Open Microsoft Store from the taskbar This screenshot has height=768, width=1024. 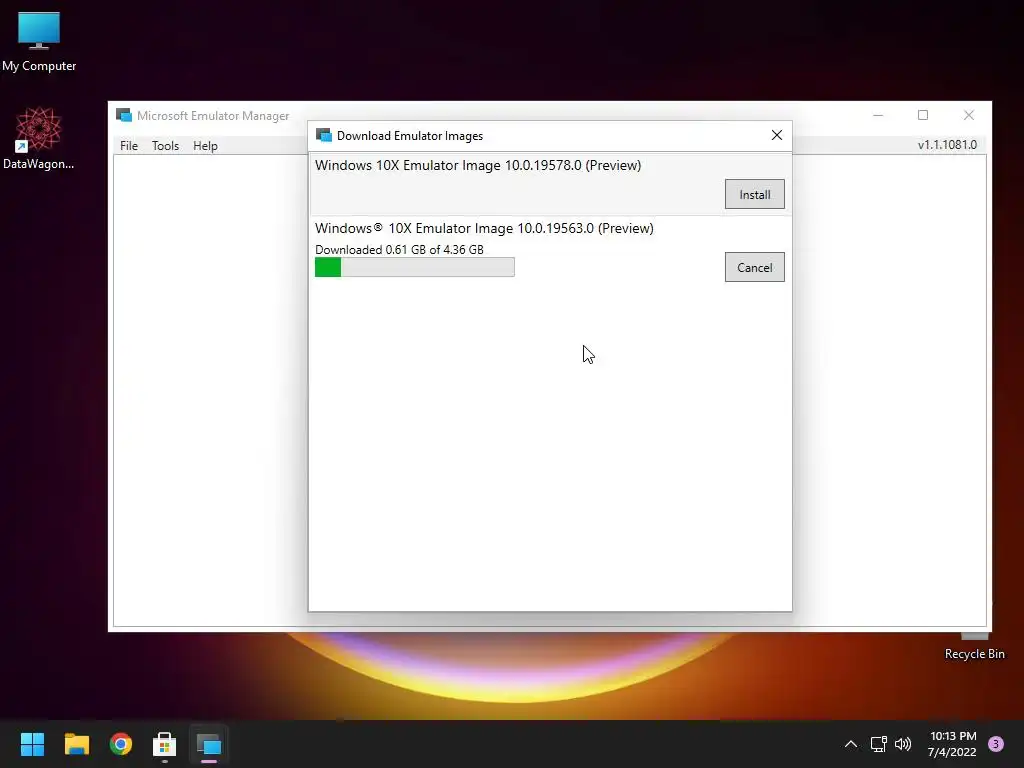165,744
